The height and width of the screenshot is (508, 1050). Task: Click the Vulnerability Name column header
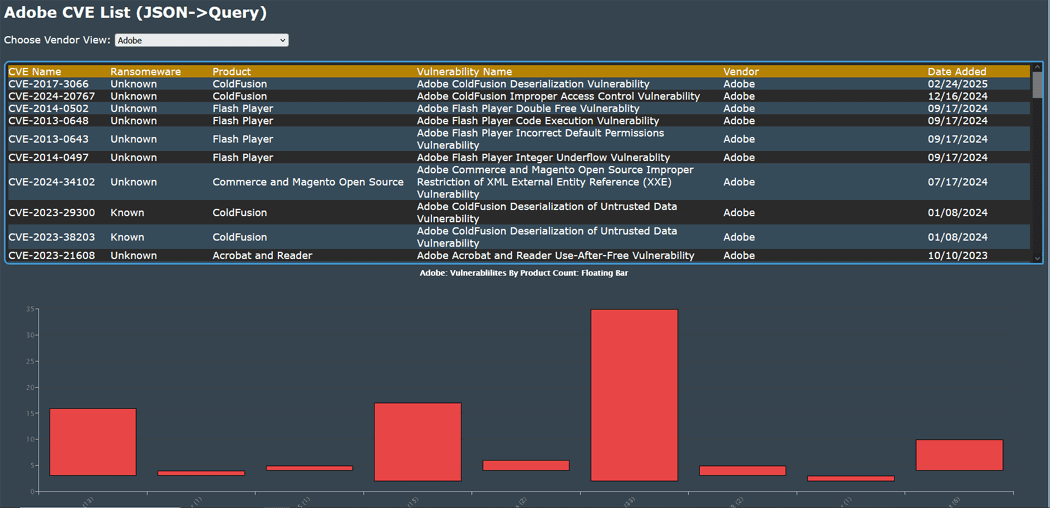tap(464, 72)
